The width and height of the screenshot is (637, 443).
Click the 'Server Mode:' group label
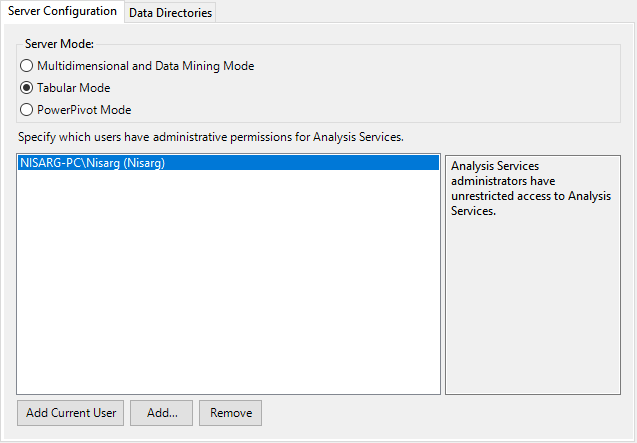click(58, 45)
